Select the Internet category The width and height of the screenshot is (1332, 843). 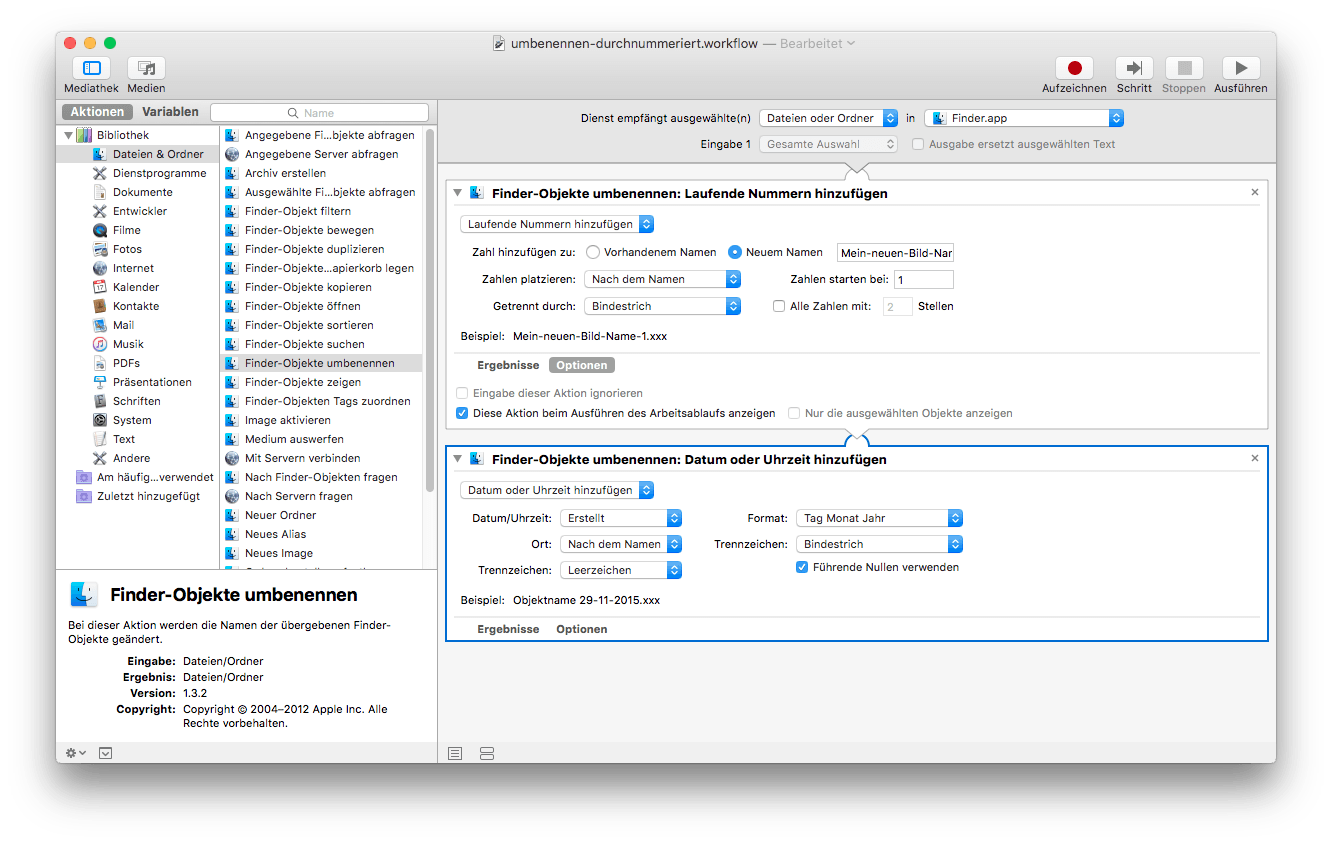pos(133,268)
